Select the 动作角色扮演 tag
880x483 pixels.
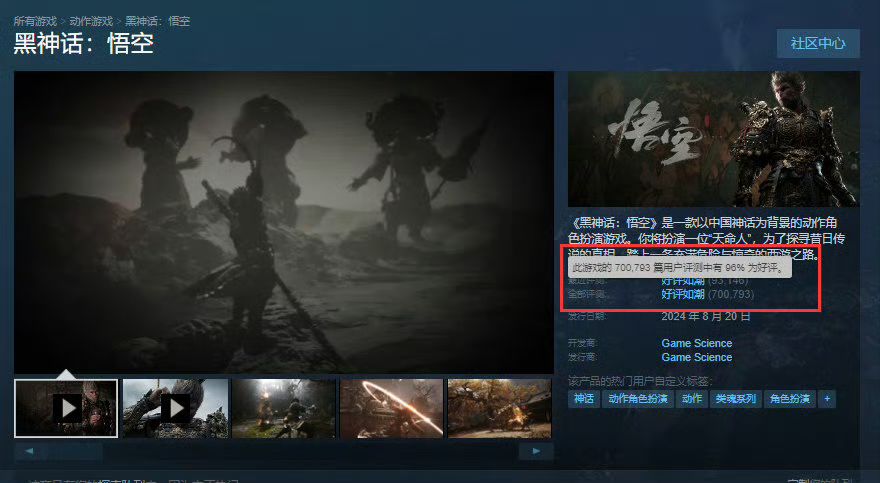[x=638, y=399]
